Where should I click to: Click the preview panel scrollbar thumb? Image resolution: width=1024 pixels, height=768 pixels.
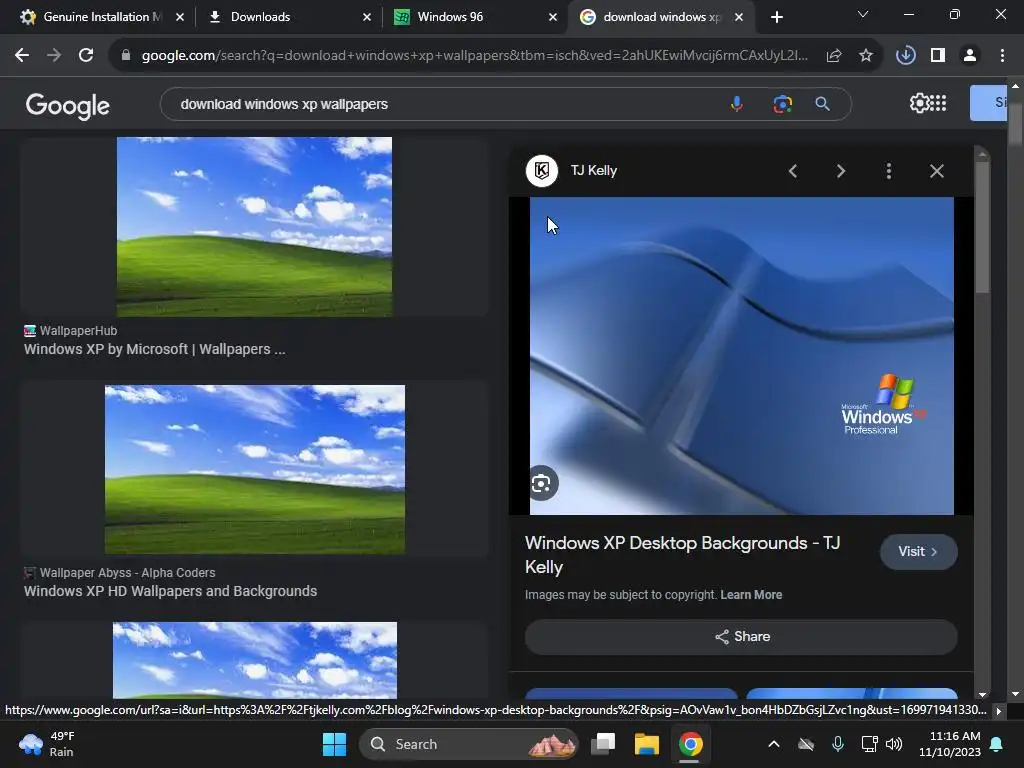coord(982,227)
